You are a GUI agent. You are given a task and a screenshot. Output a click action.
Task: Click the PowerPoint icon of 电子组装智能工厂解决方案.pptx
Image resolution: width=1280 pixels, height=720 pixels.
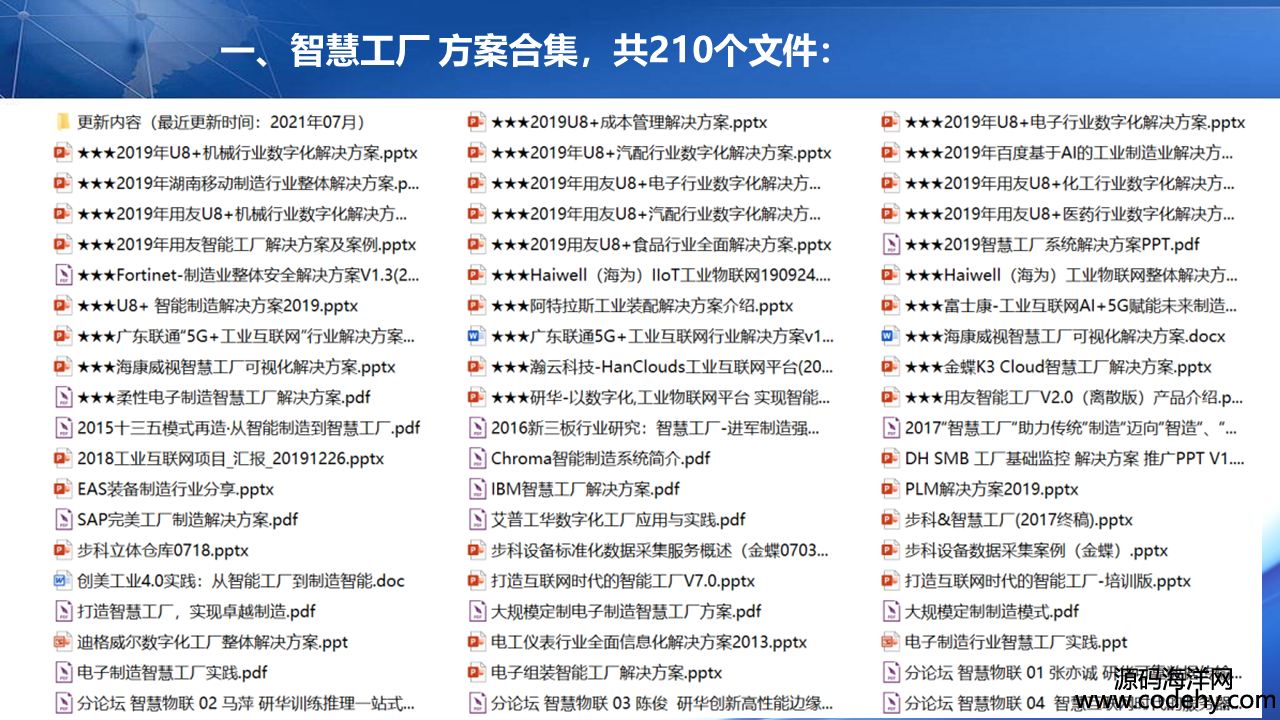(x=477, y=673)
